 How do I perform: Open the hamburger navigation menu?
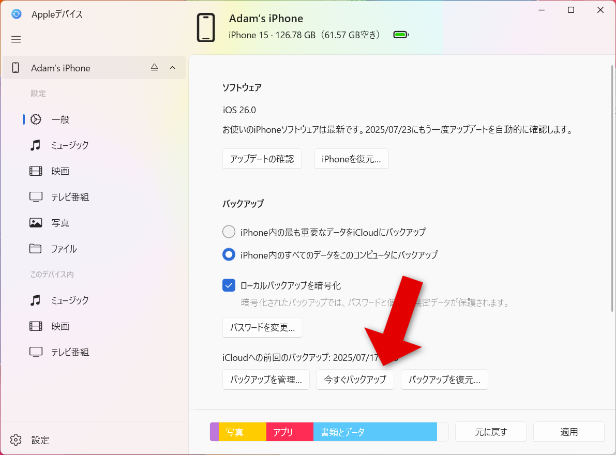click(16, 39)
